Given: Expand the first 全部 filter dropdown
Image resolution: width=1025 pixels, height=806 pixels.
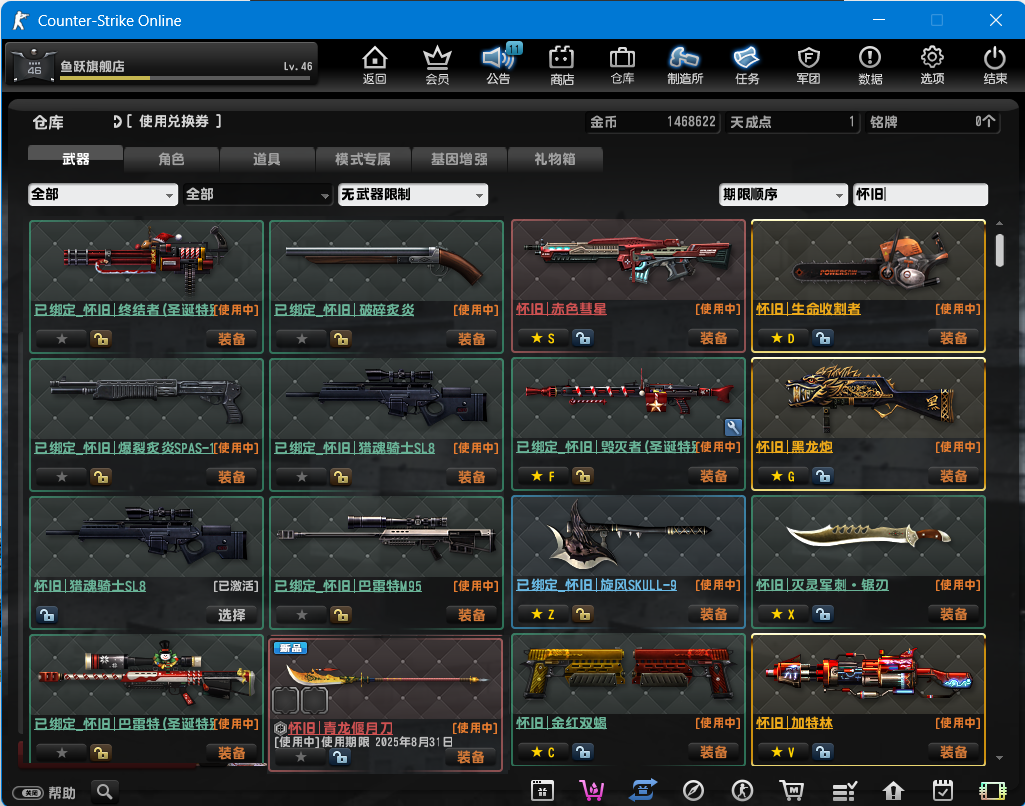Looking at the screenshot, I should tap(103, 194).
